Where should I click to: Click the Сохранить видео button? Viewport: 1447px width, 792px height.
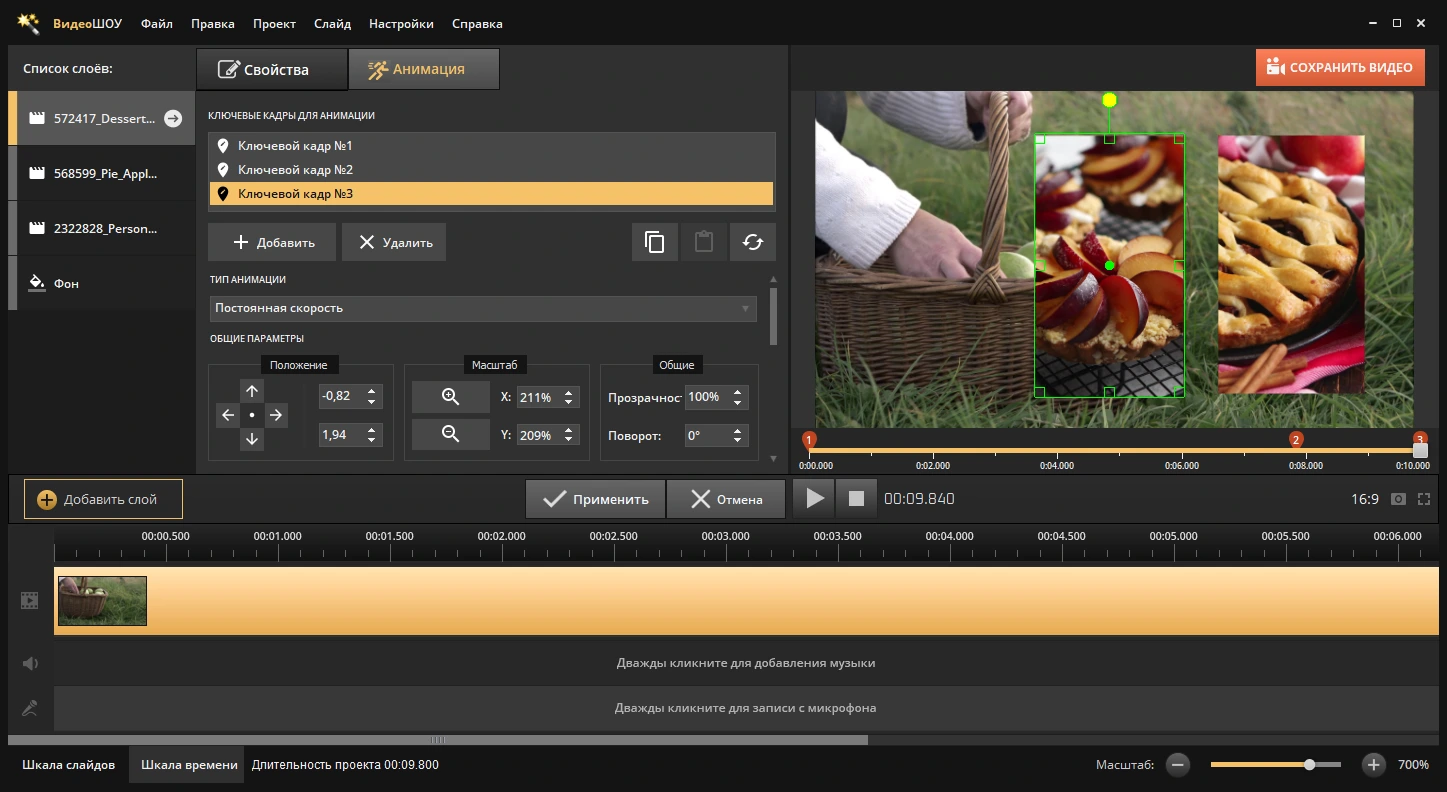pyautogui.click(x=1341, y=67)
